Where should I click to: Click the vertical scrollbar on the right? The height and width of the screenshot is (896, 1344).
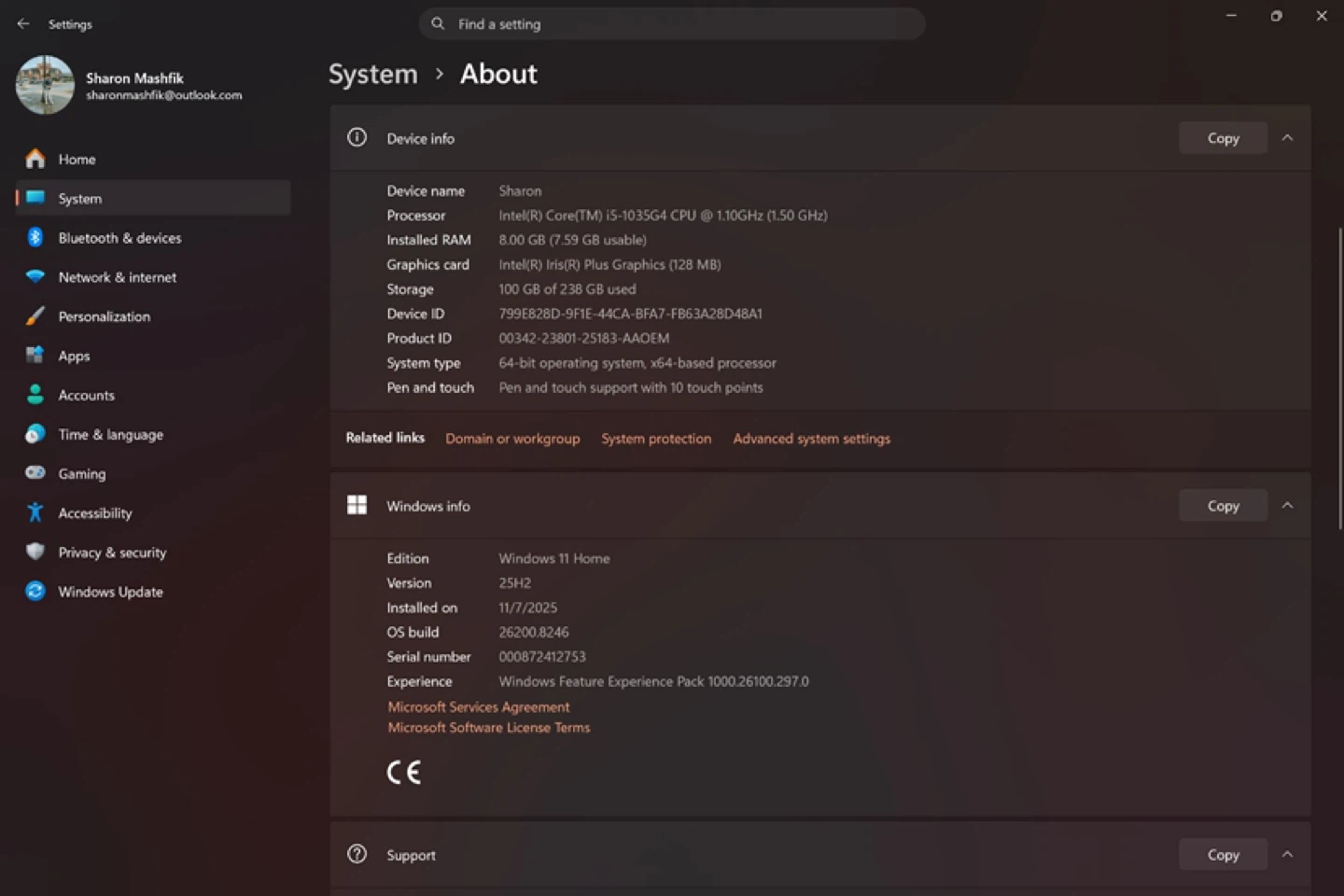1340,378
